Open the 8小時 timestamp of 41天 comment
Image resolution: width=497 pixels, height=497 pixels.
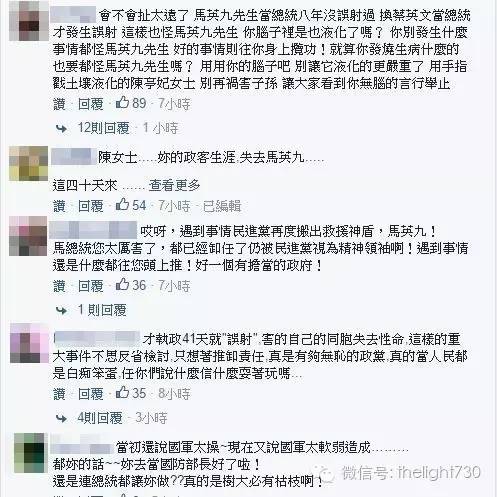174,394
